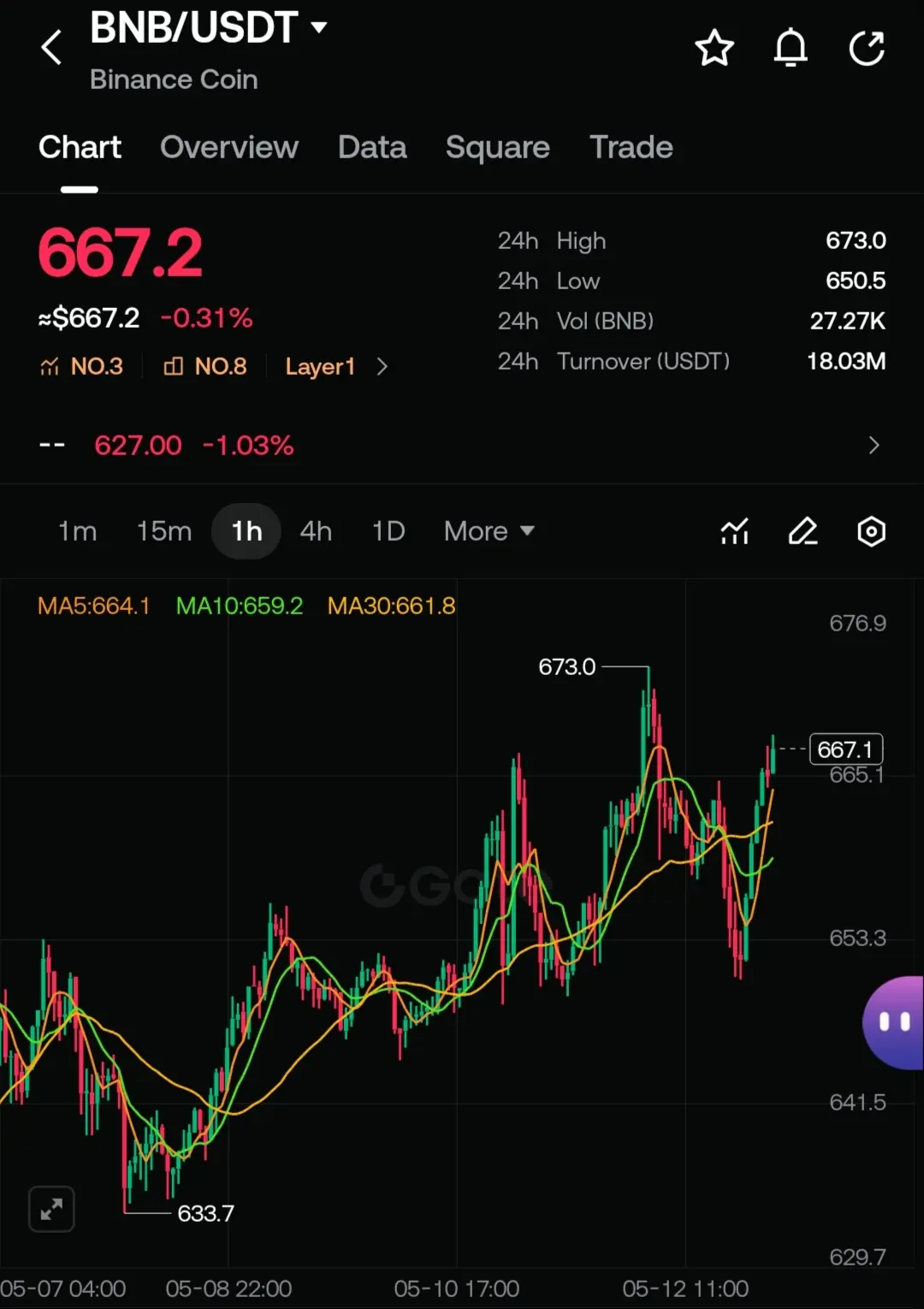Tap the market cap rank NO.3 icon
The width and height of the screenshot is (924, 1309).
(x=50, y=367)
